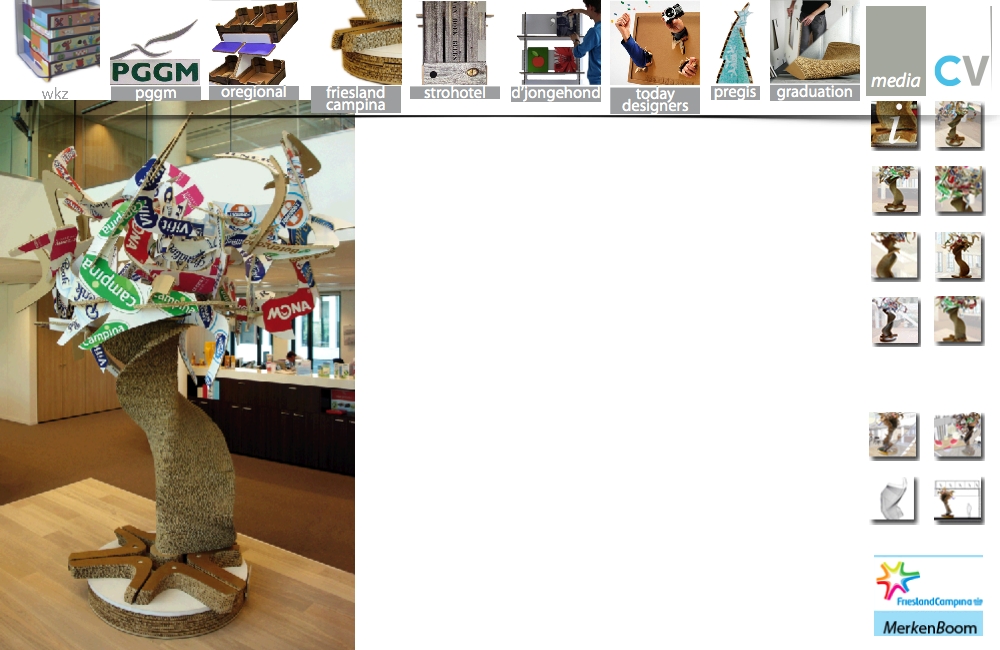
Task: Click the large MerkenBoom tree photo
Action: tap(177, 375)
